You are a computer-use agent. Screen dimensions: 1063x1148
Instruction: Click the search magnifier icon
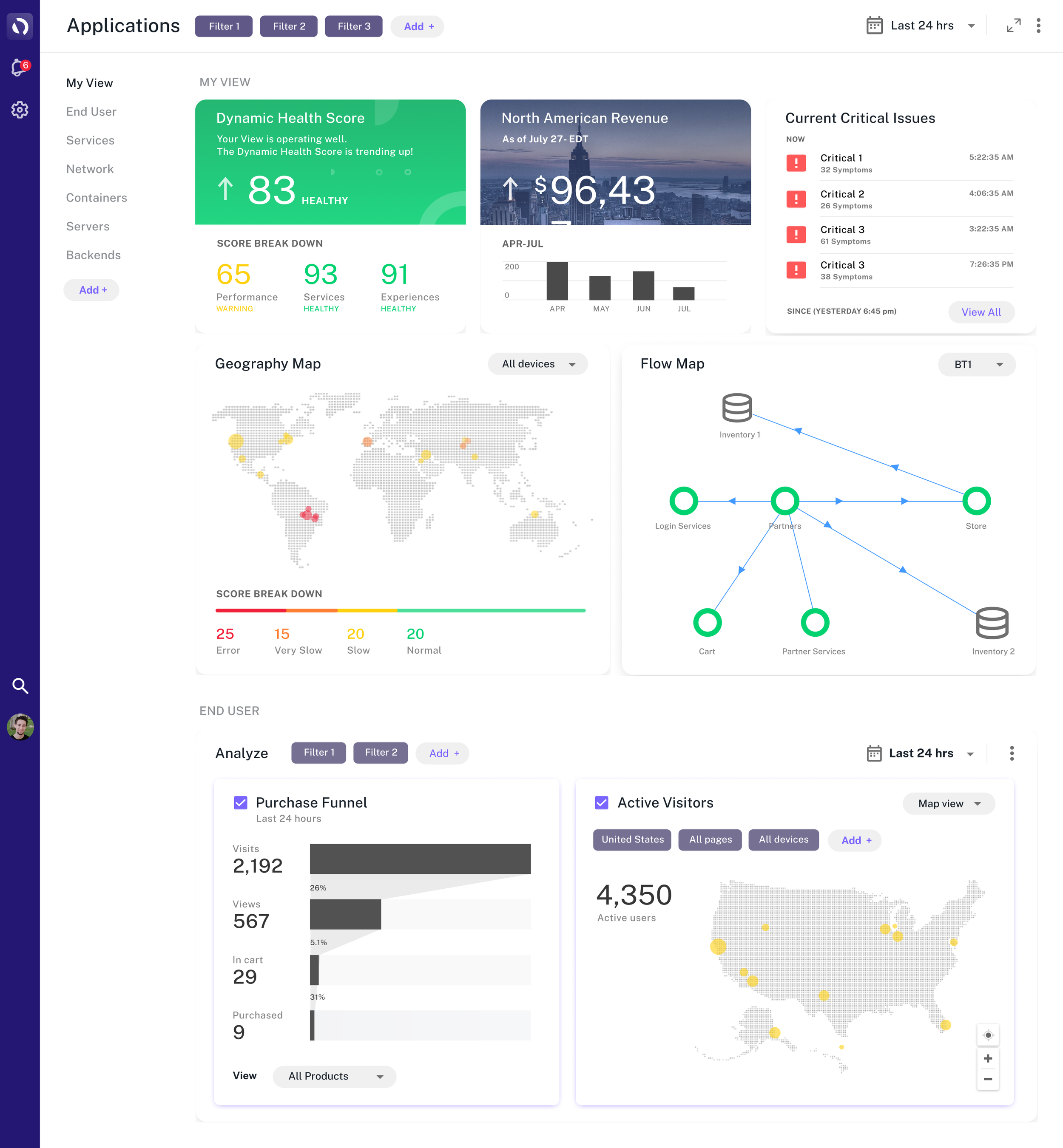coord(20,685)
